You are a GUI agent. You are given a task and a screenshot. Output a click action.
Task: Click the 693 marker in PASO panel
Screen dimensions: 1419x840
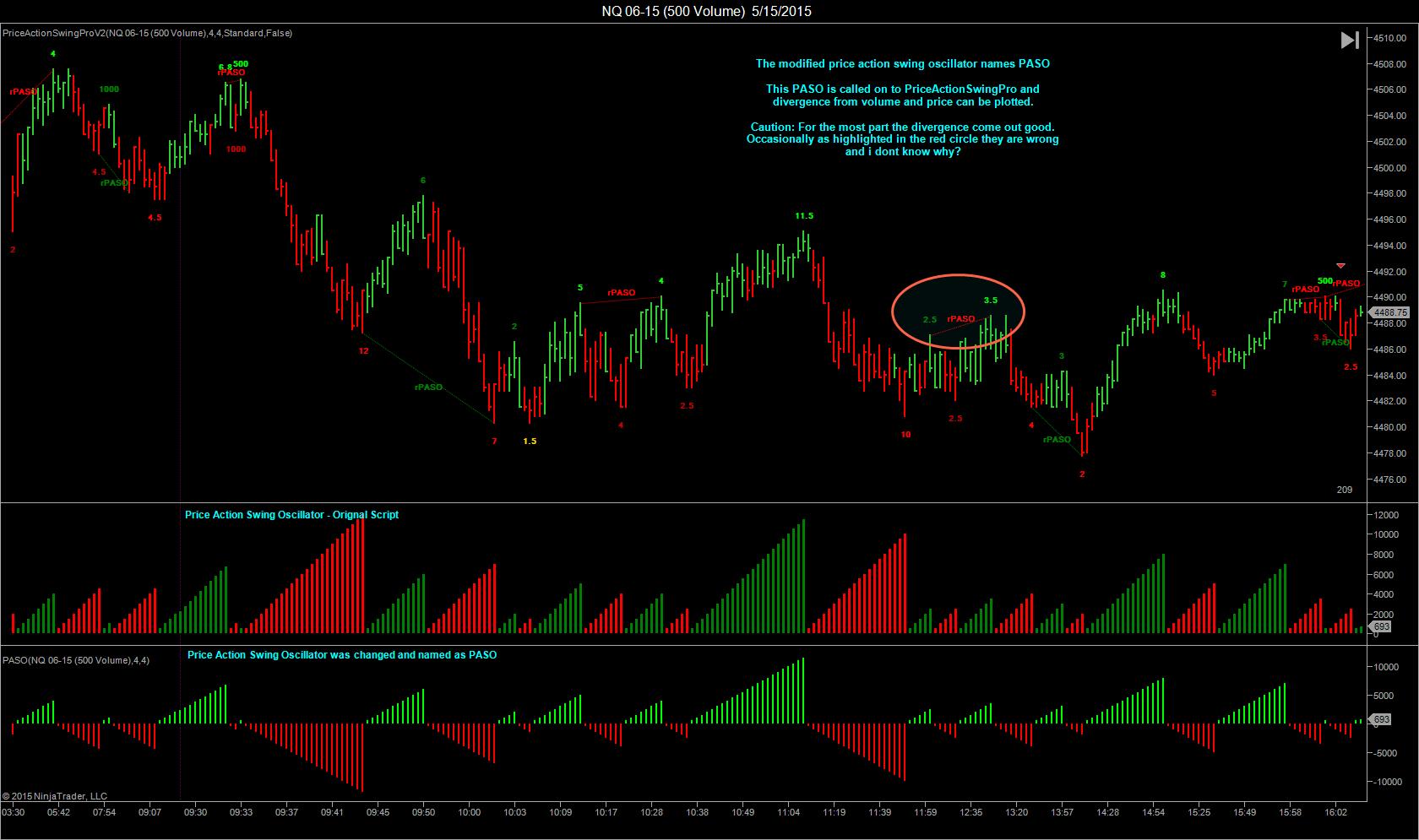[x=1381, y=720]
